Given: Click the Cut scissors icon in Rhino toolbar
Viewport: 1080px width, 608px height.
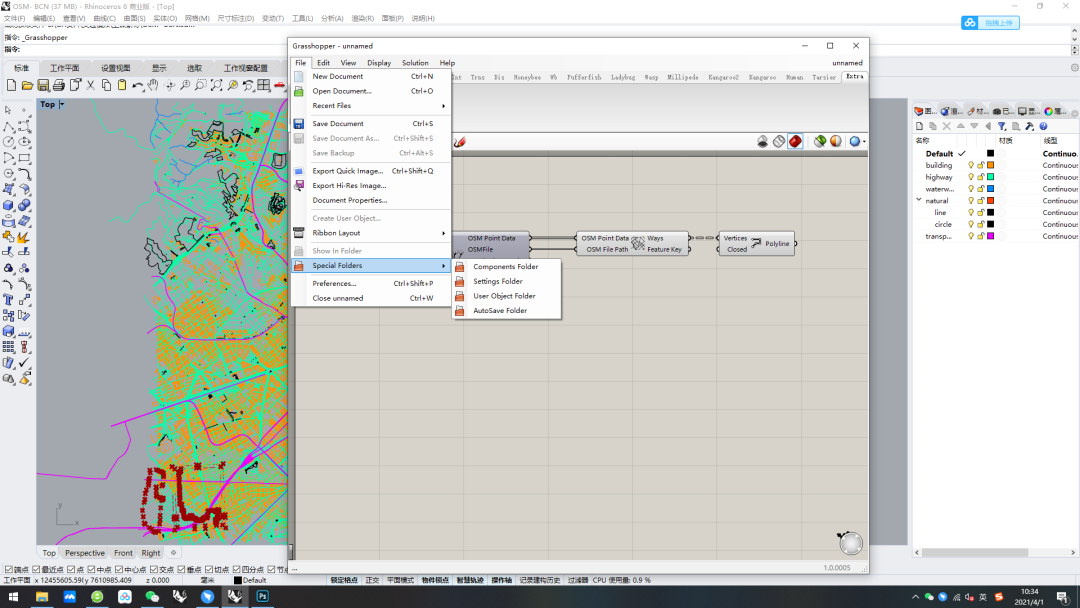Looking at the screenshot, I should tap(90, 85).
